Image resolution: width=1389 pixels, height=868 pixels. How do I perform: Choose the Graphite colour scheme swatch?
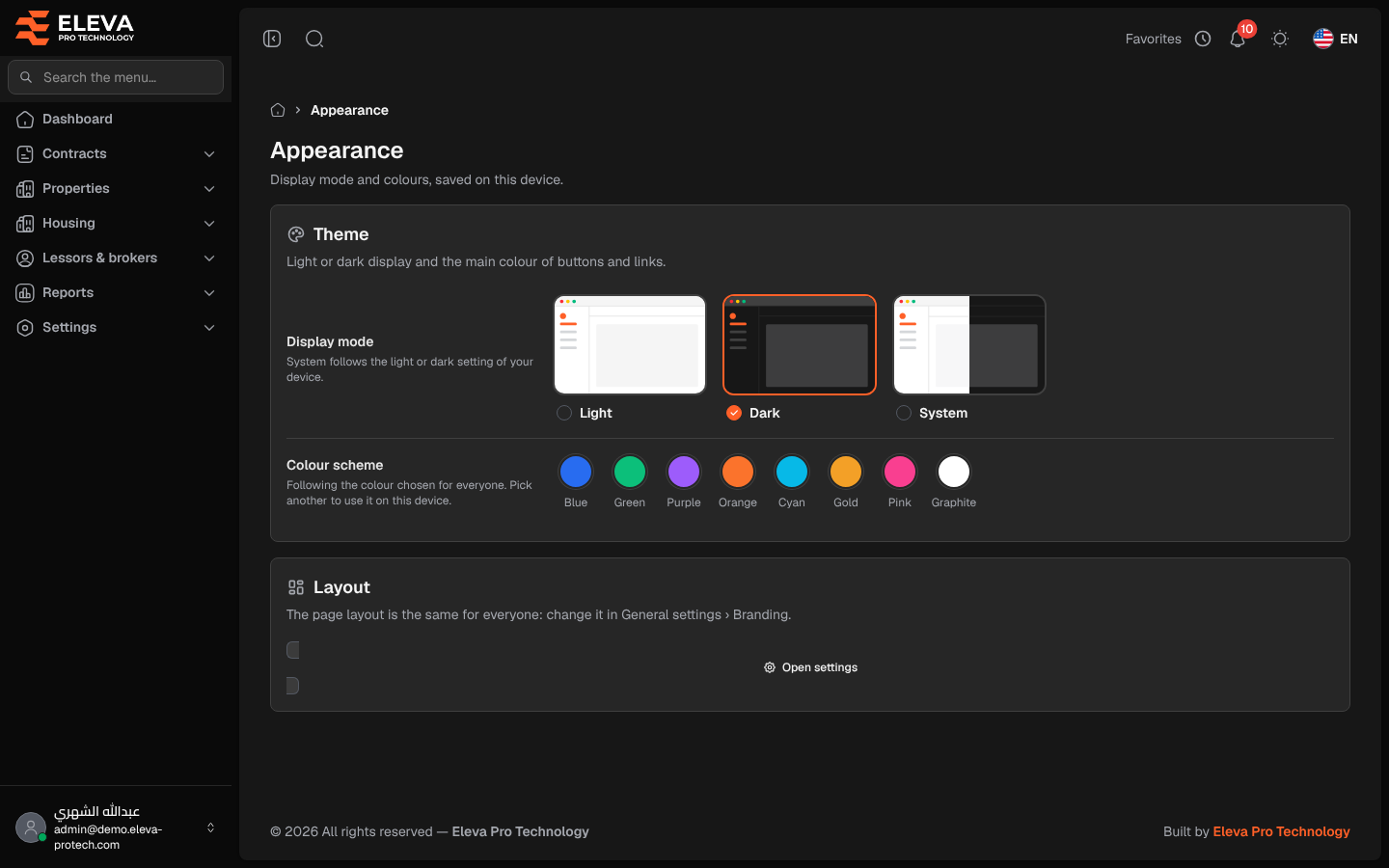(954, 472)
